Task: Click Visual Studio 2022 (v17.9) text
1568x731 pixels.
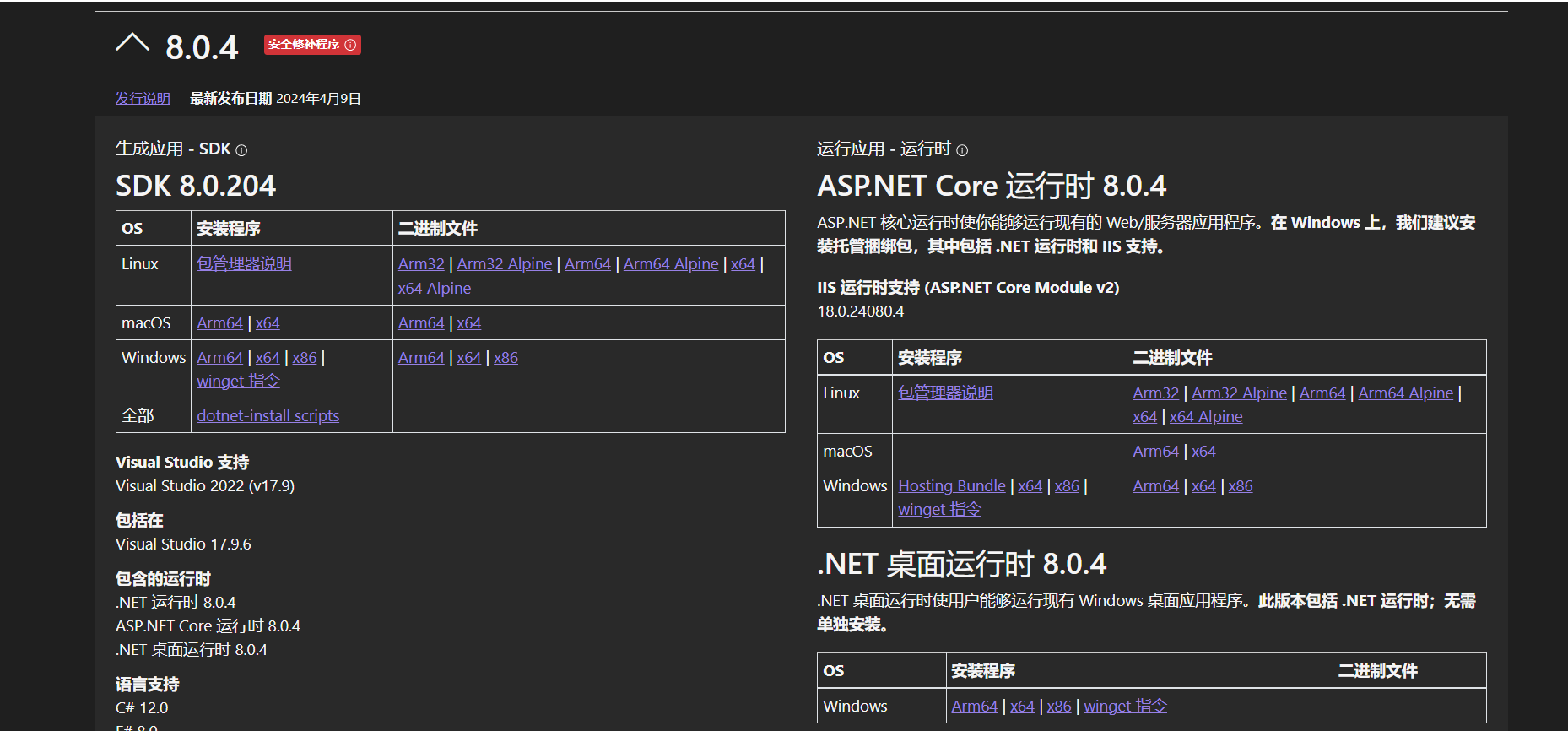Action: [x=205, y=485]
